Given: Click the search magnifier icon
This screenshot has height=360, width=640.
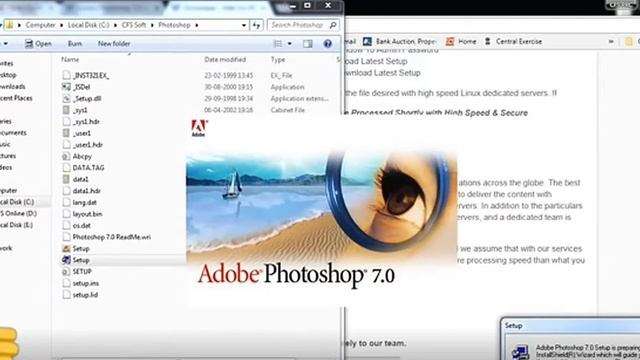Looking at the screenshot, I should click(x=333, y=25).
